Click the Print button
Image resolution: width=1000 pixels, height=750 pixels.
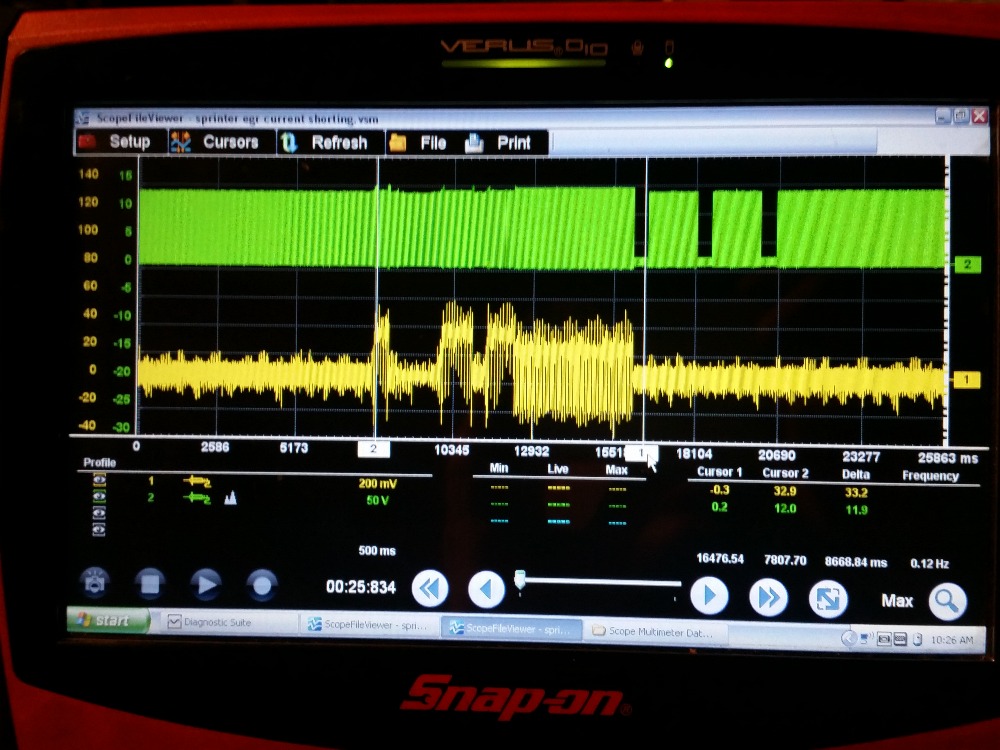500,143
